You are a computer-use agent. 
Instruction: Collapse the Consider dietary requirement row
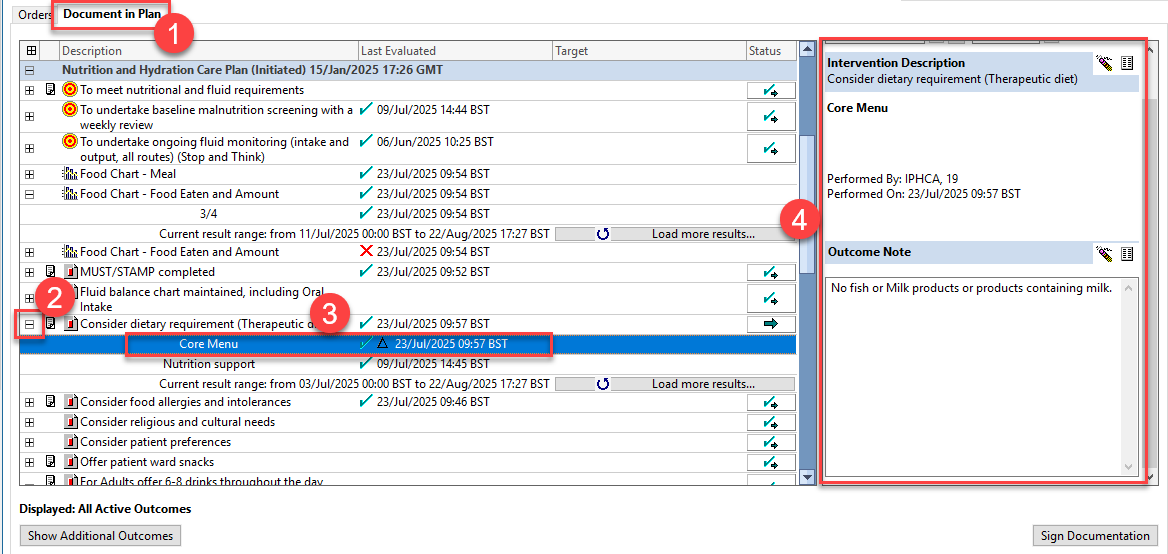point(30,325)
